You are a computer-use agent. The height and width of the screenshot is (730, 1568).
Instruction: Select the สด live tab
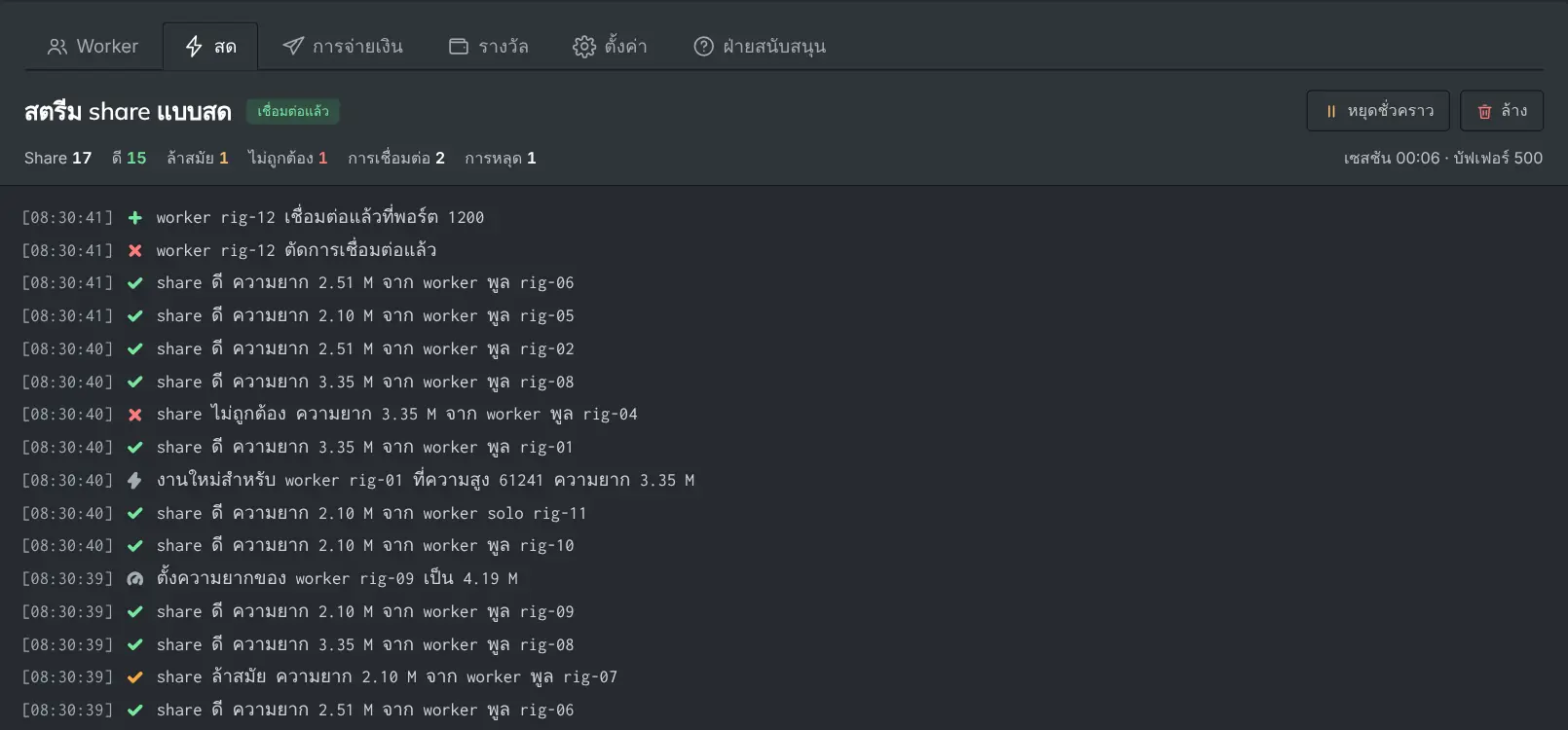click(210, 47)
